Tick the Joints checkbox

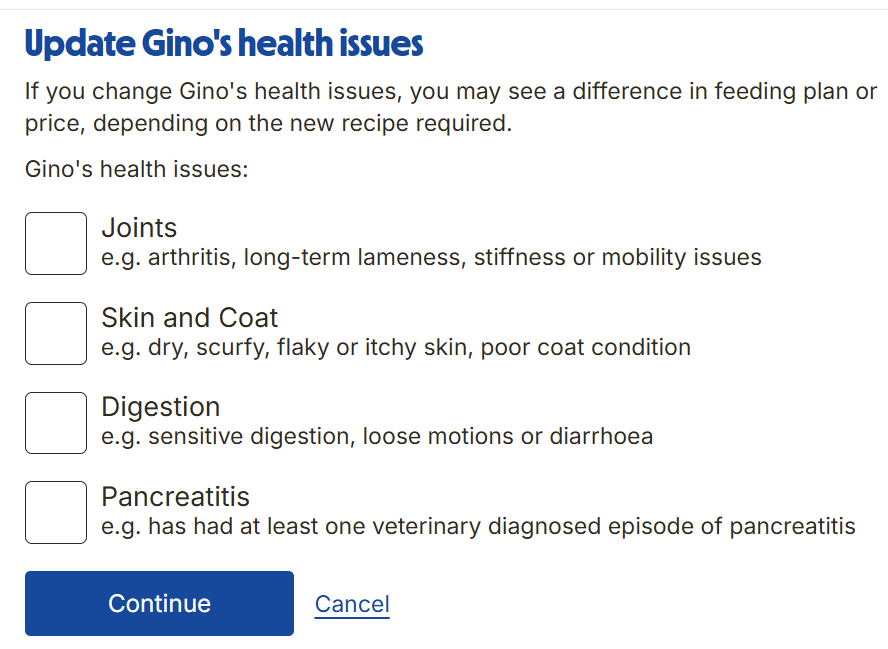point(56,243)
